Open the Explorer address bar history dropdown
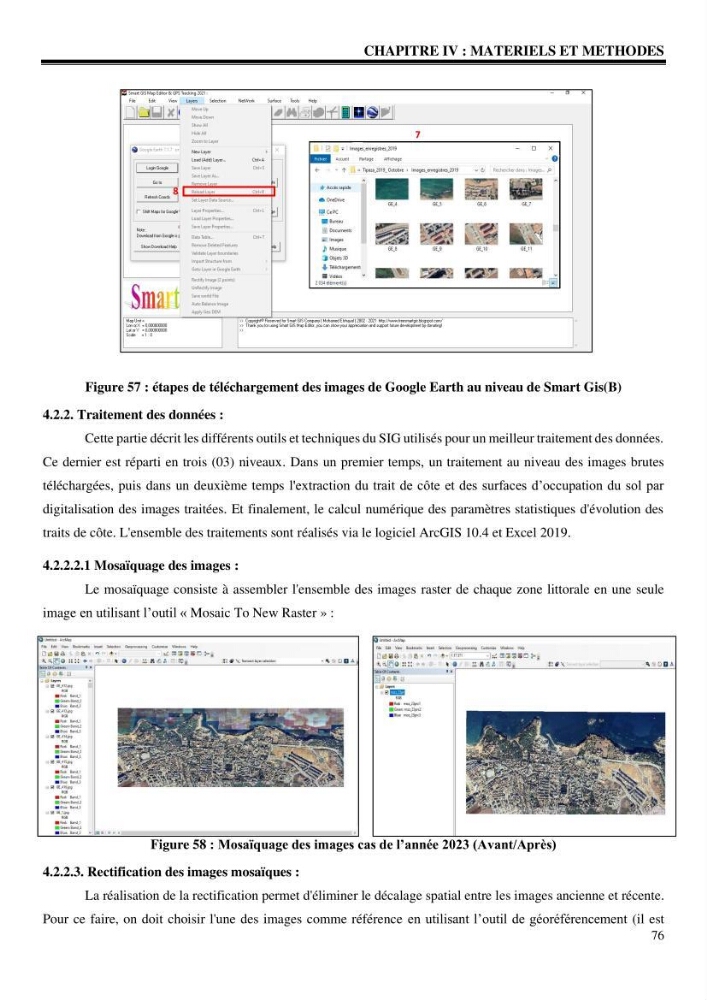Screen dimensions: 707x1000 (476, 170)
